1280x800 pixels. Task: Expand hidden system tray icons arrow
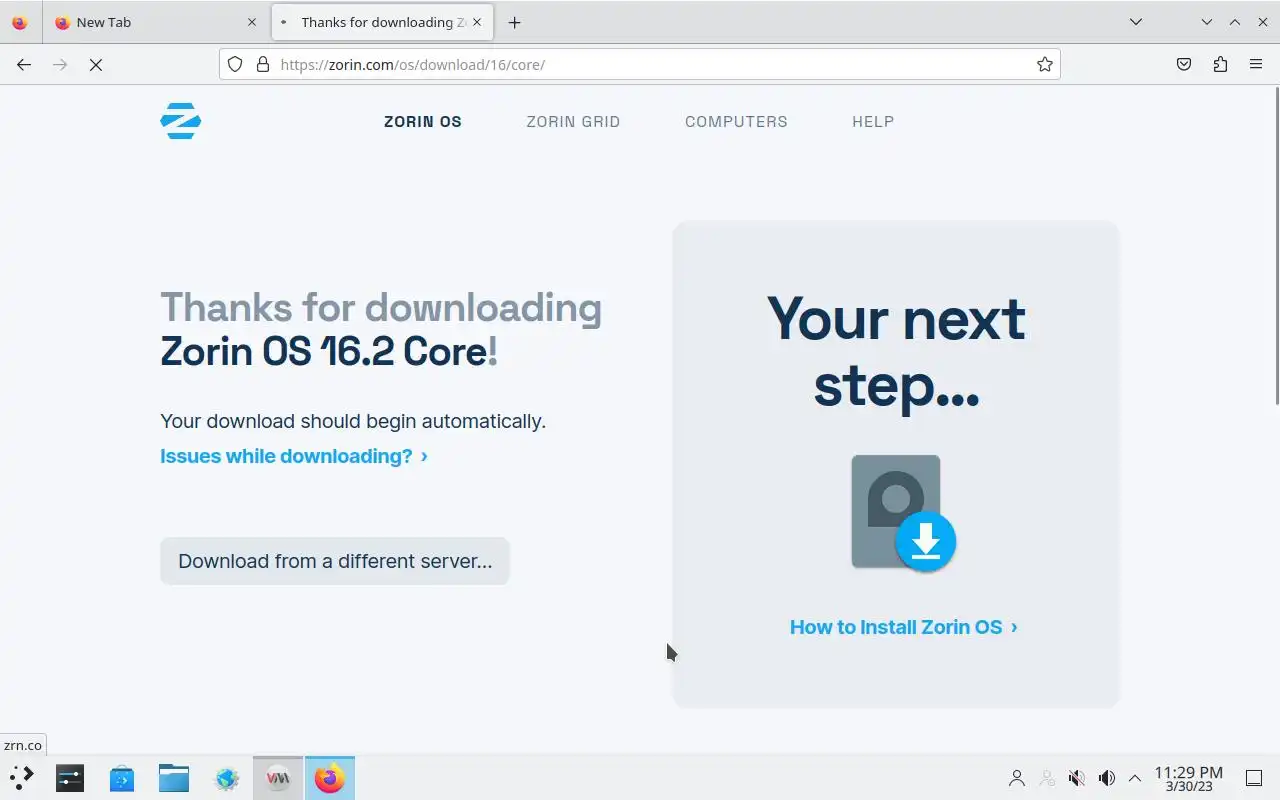coord(1135,778)
